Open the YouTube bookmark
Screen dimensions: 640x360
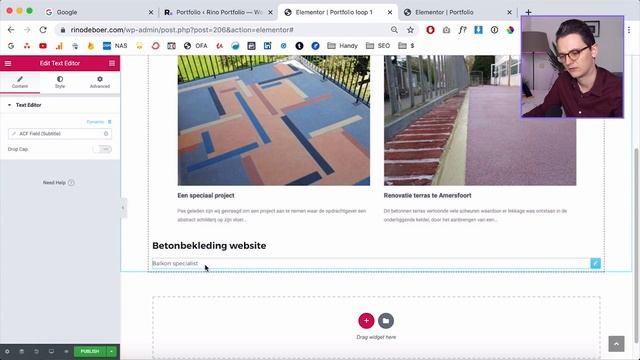click(x=43, y=46)
